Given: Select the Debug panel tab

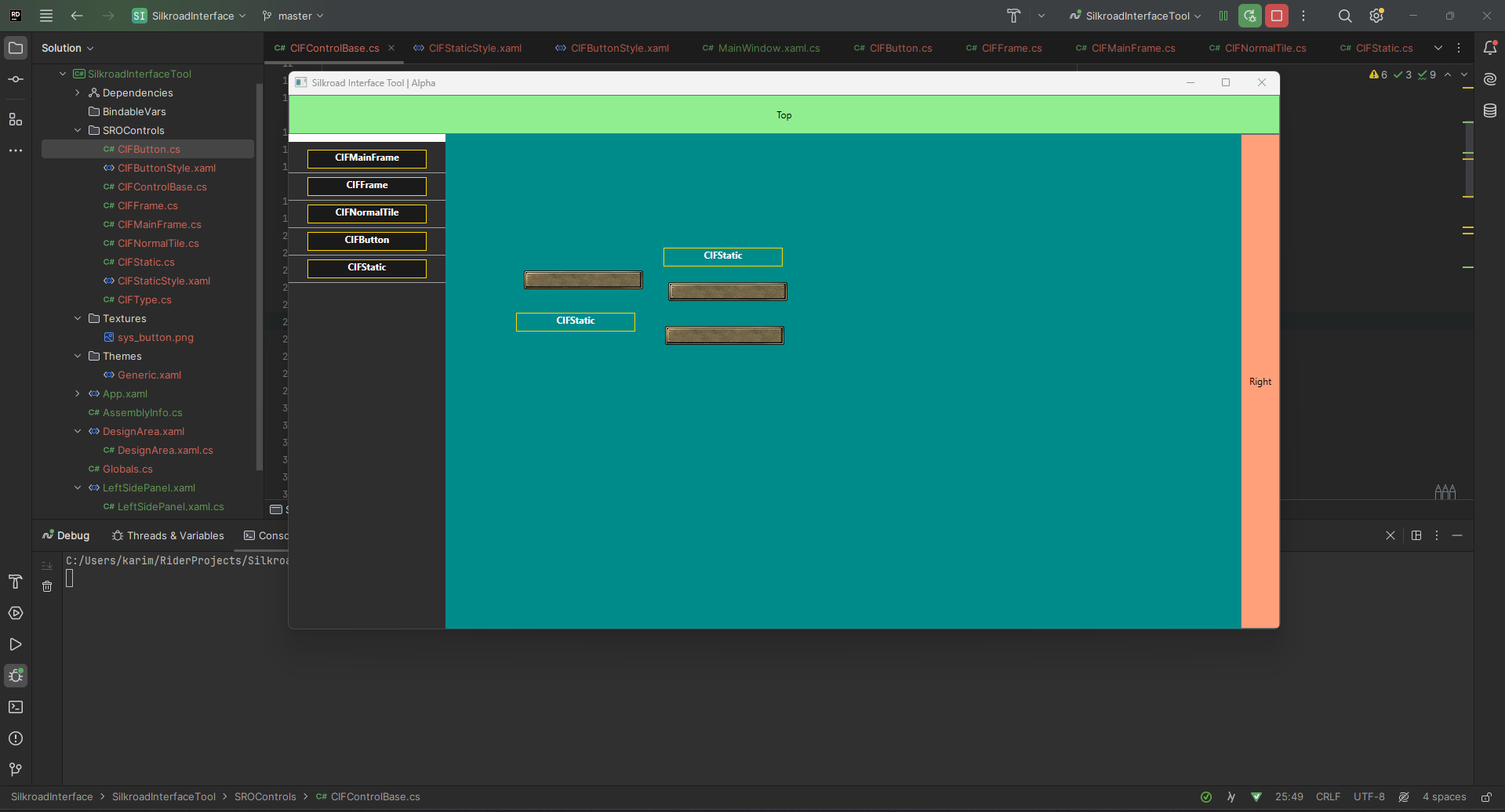Looking at the screenshot, I should [66, 535].
